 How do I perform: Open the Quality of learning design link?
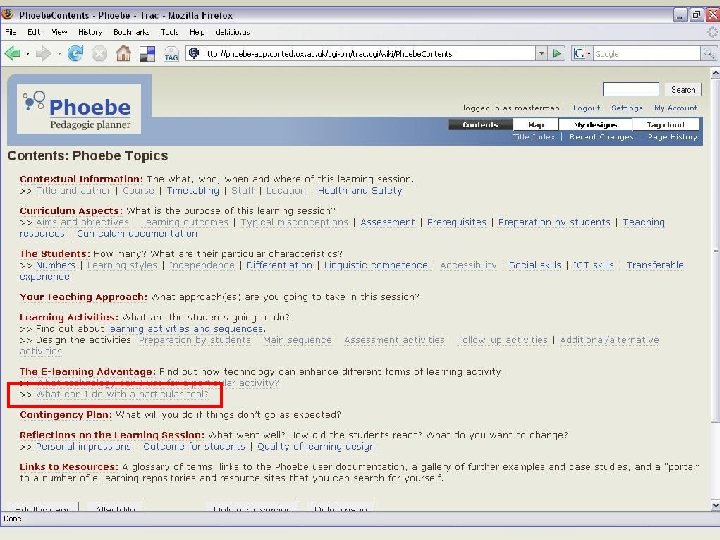[x=315, y=446]
